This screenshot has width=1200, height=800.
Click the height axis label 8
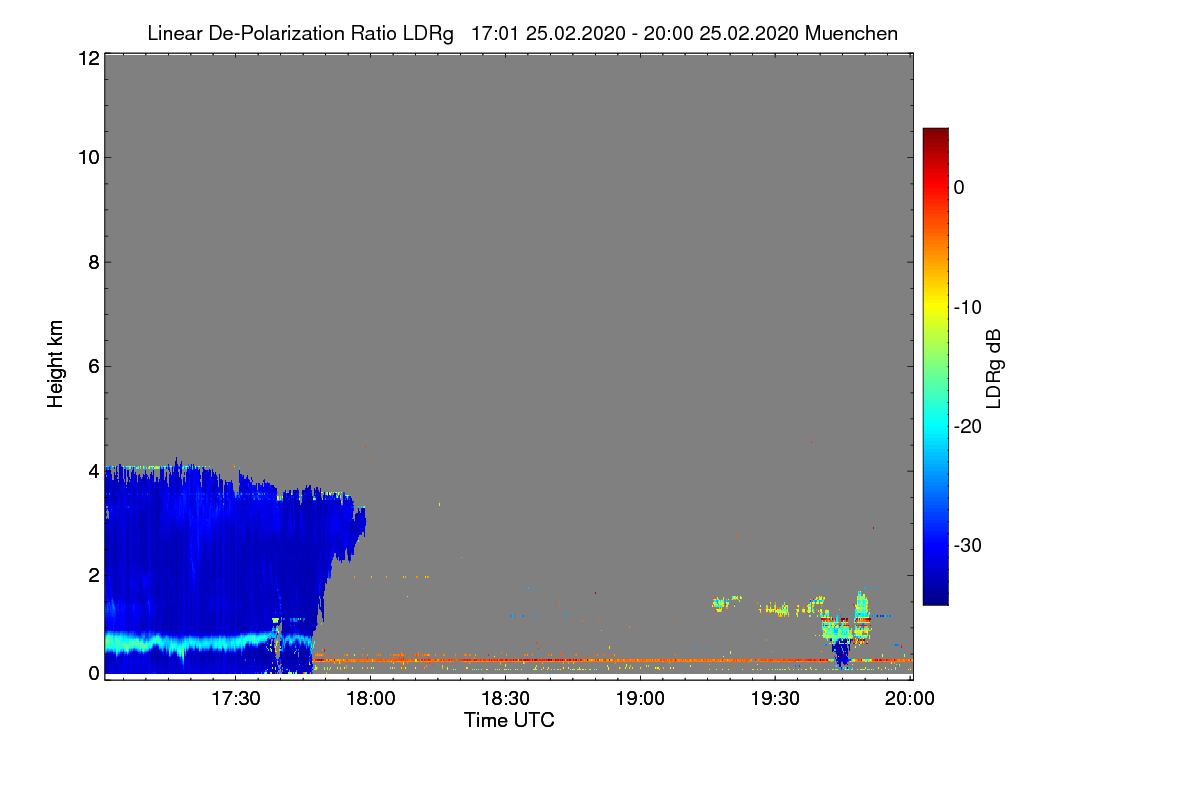click(x=92, y=262)
